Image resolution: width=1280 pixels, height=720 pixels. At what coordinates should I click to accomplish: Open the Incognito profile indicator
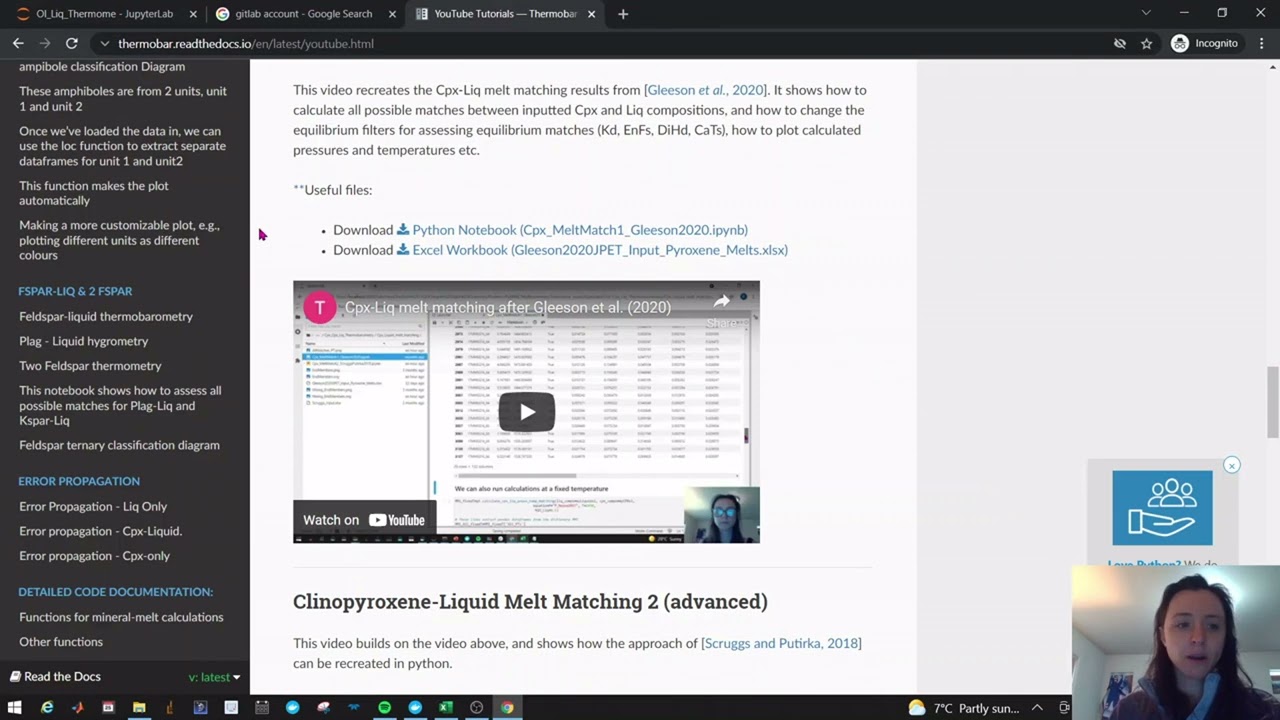click(x=1205, y=43)
